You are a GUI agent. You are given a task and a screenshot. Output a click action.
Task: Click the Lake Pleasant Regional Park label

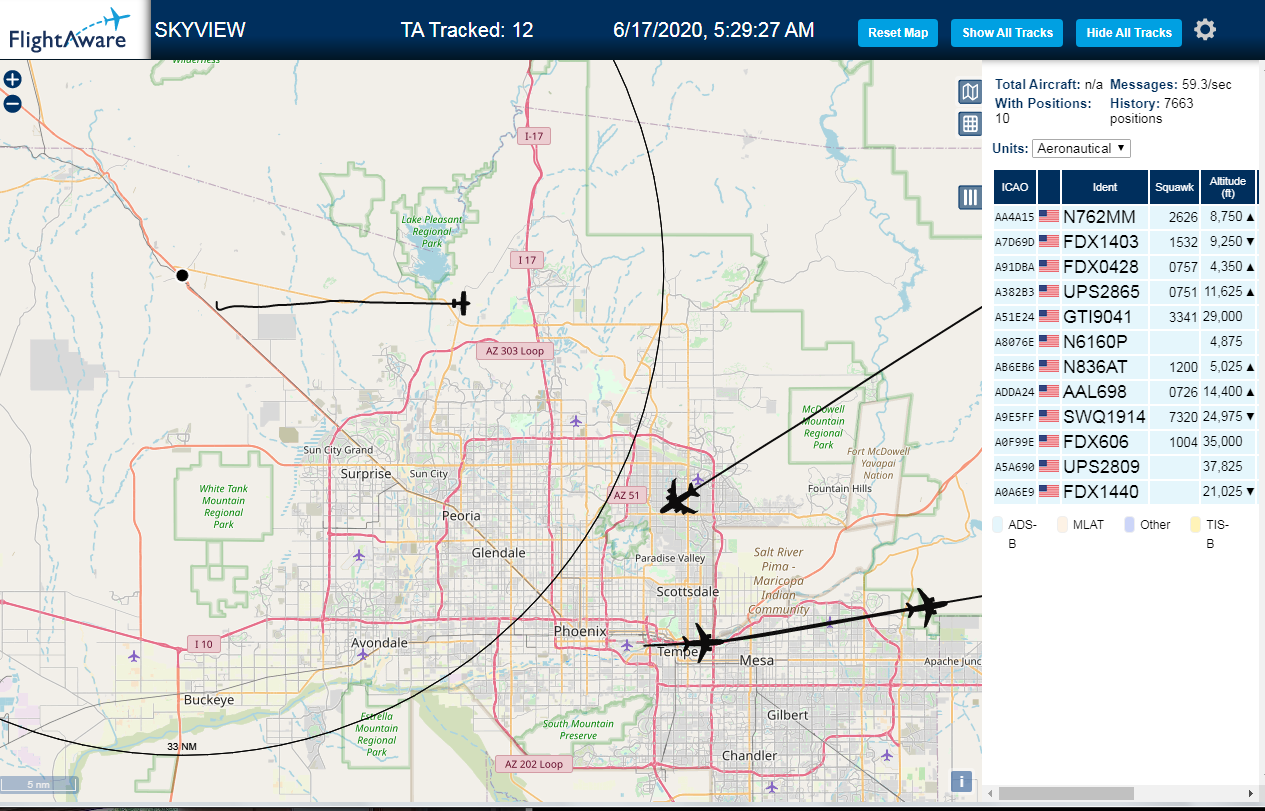point(432,231)
